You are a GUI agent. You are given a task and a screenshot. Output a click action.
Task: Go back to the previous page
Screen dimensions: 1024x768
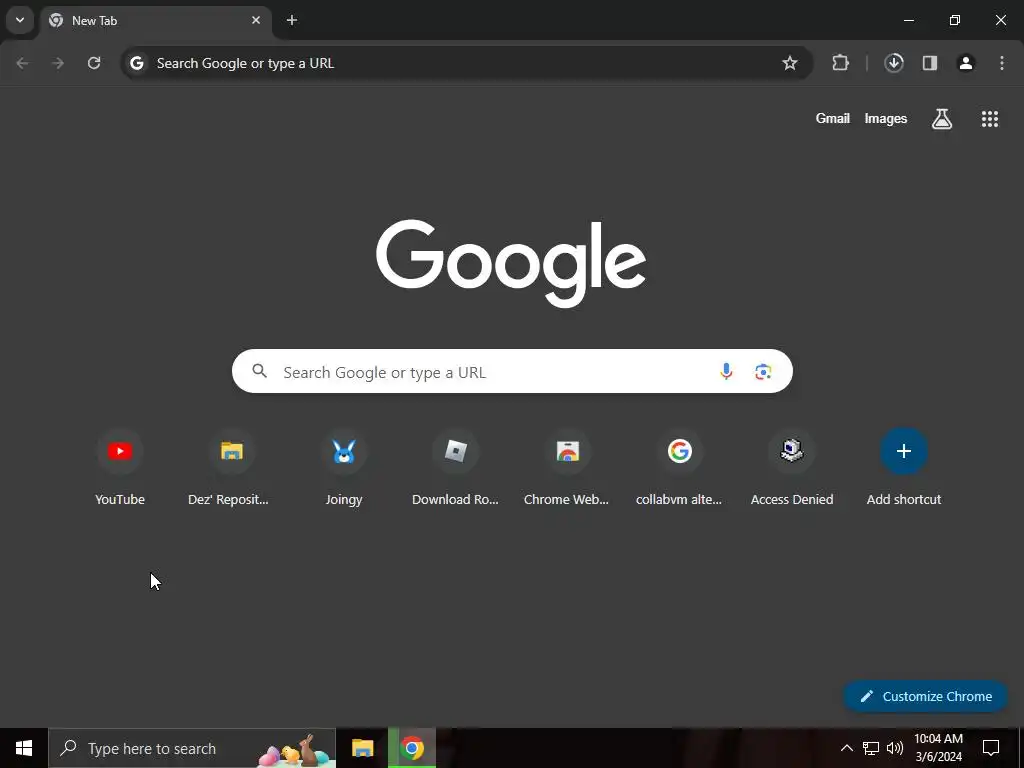coord(22,63)
